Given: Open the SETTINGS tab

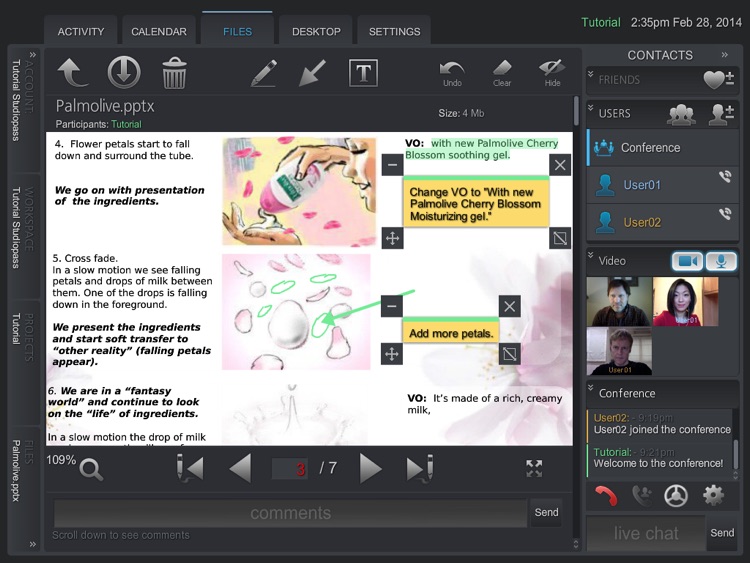Looking at the screenshot, I should (x=395, y=32).
